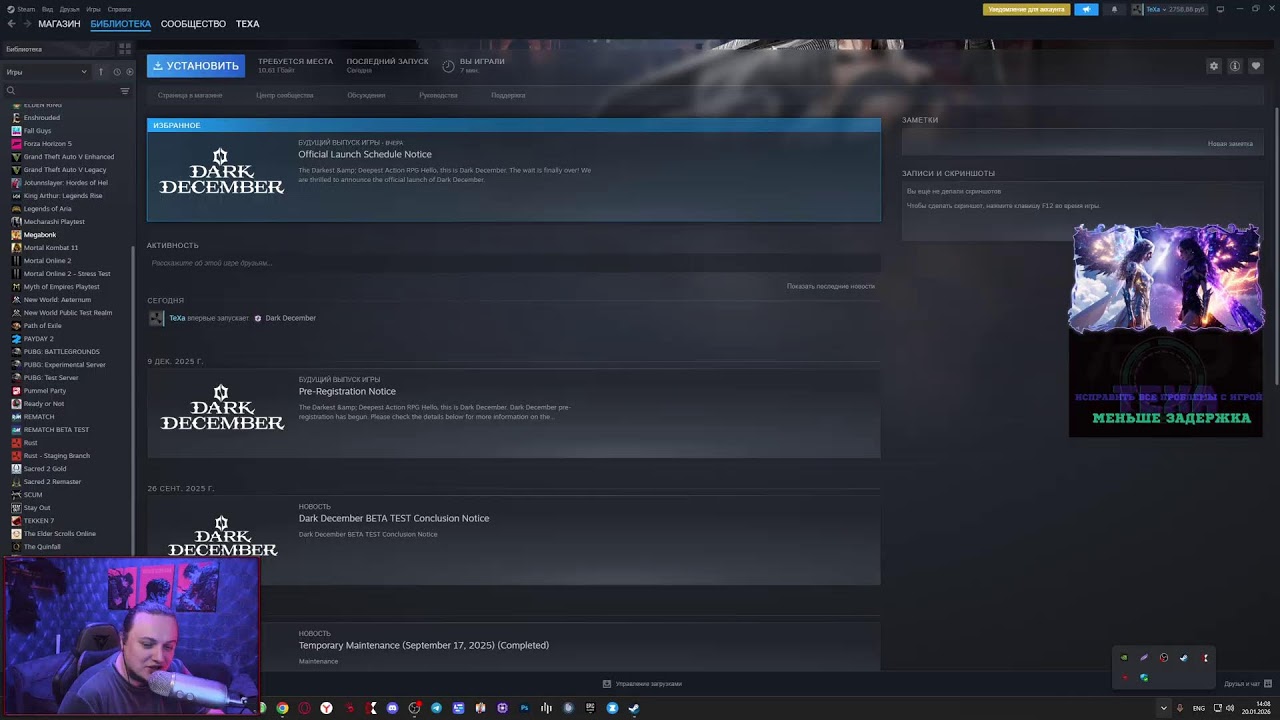Open Dark December thumbnail in featured news

pos(222,171)
